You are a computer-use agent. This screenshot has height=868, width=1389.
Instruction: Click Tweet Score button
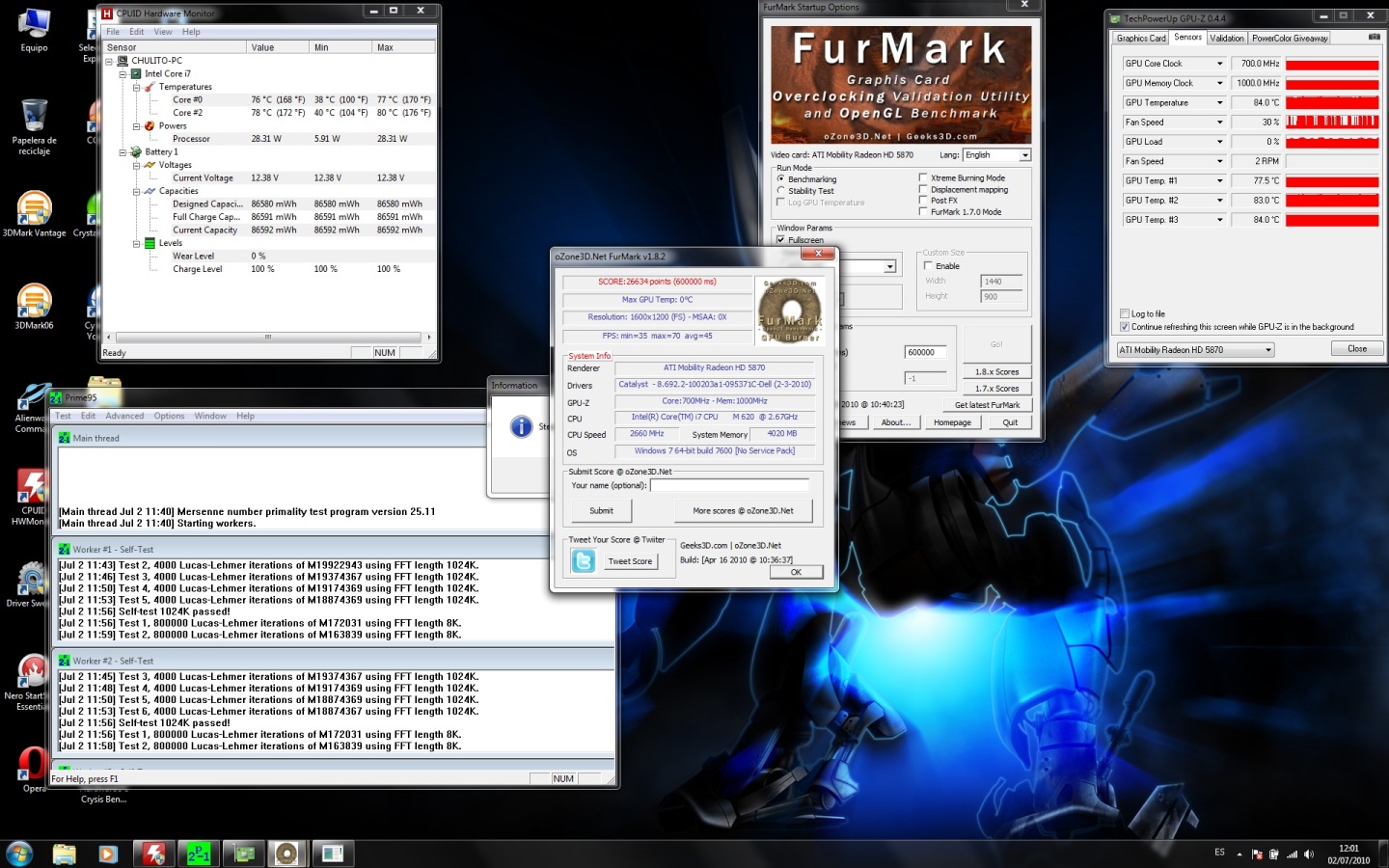pyautogui.click(x=630, y=561)
